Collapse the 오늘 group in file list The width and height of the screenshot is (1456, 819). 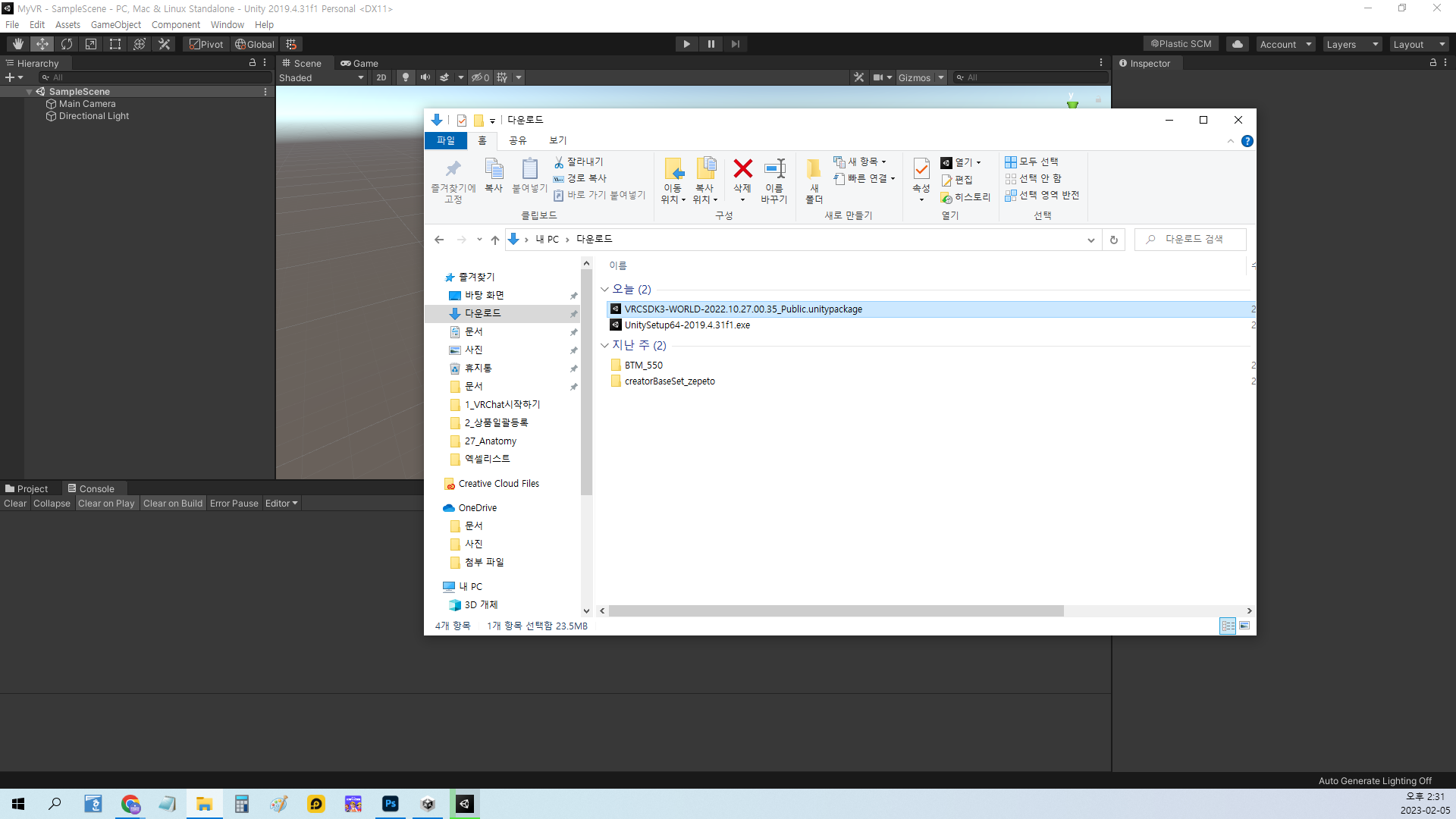pos(604,289)
